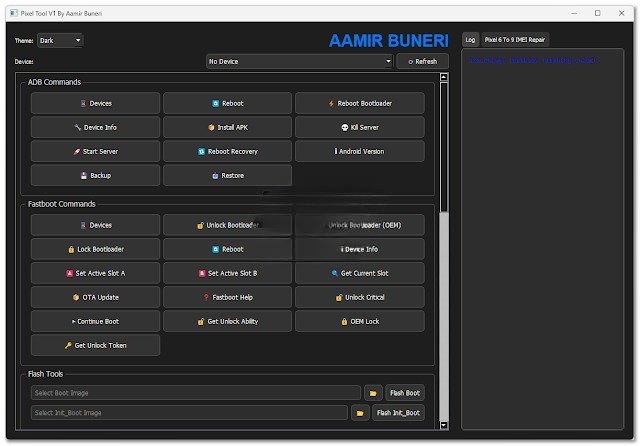Maximize the Pixel Tool window

[x=598, y=13]
